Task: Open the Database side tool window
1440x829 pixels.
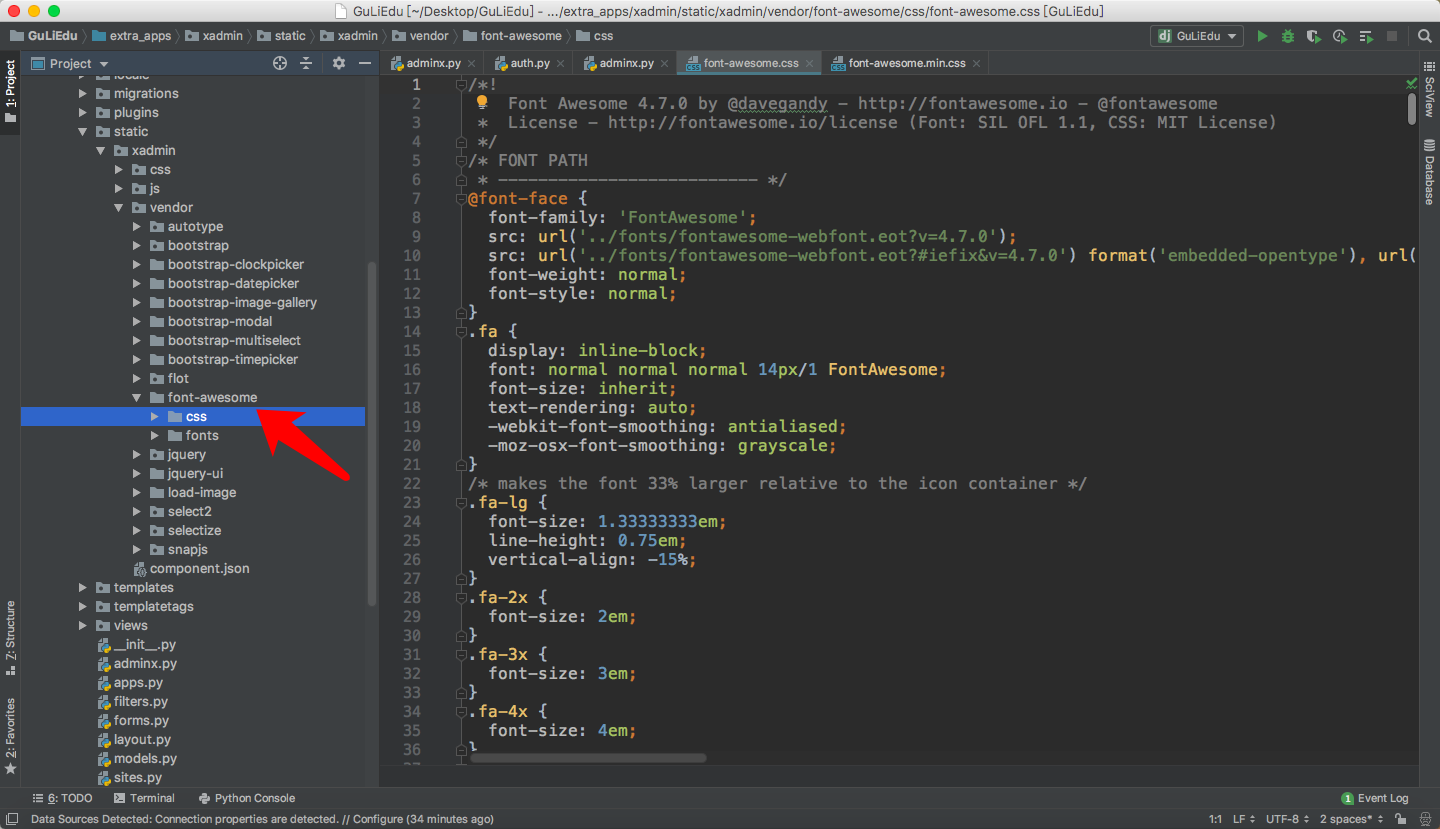Action: pos(1430,172)
